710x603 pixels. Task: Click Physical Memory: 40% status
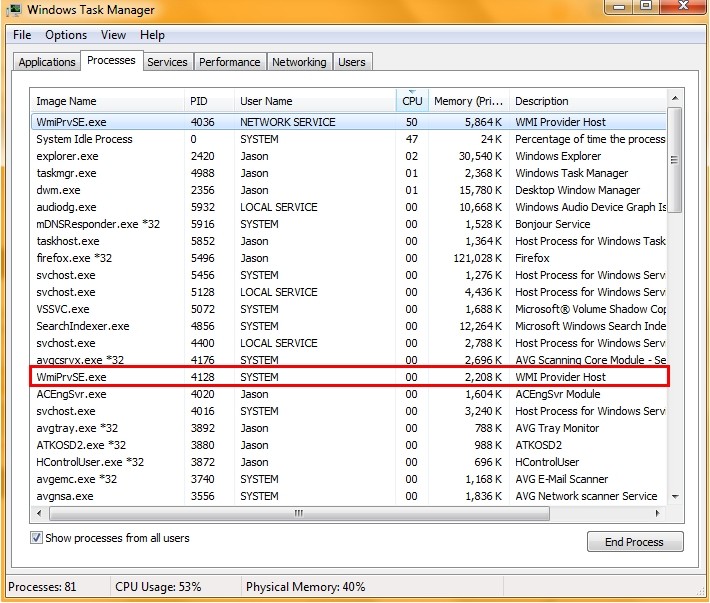pos(306,587)
